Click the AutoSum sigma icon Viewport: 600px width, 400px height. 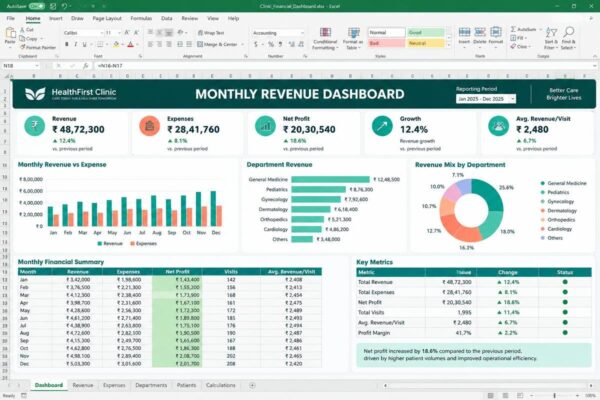pyautogui.click(x=513, y=29)
